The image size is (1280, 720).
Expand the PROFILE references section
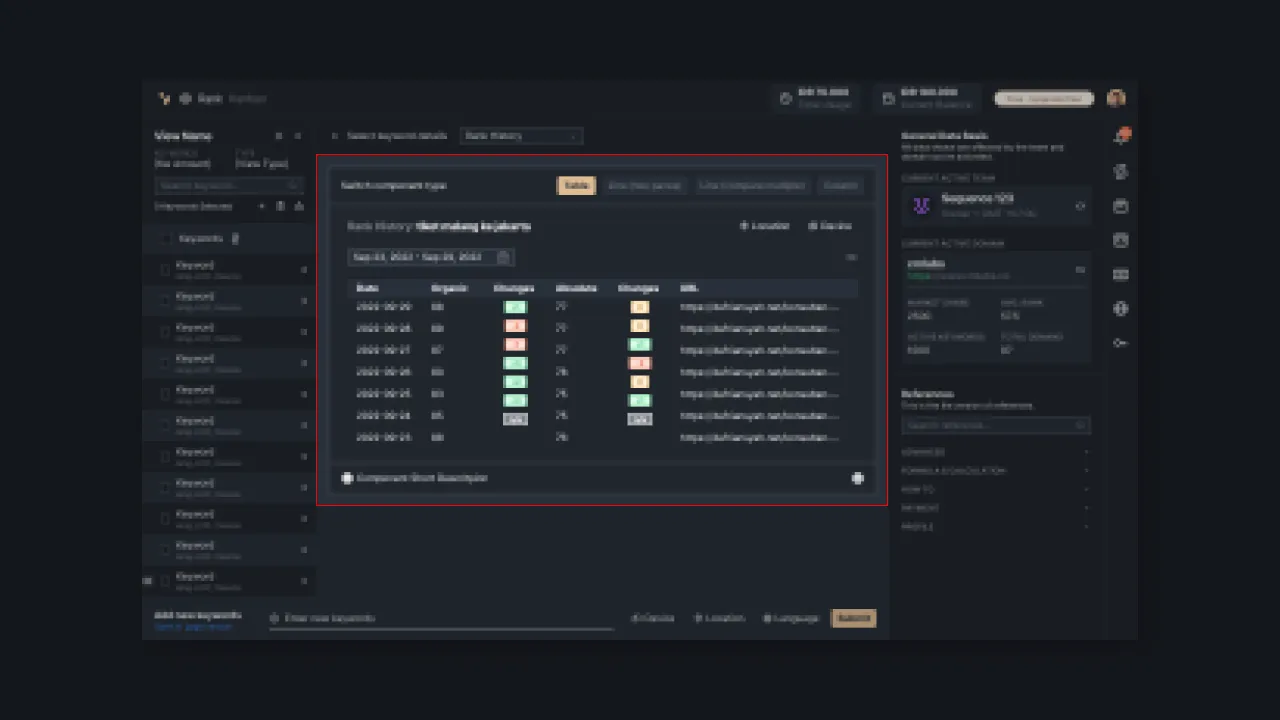coord(994,527)
